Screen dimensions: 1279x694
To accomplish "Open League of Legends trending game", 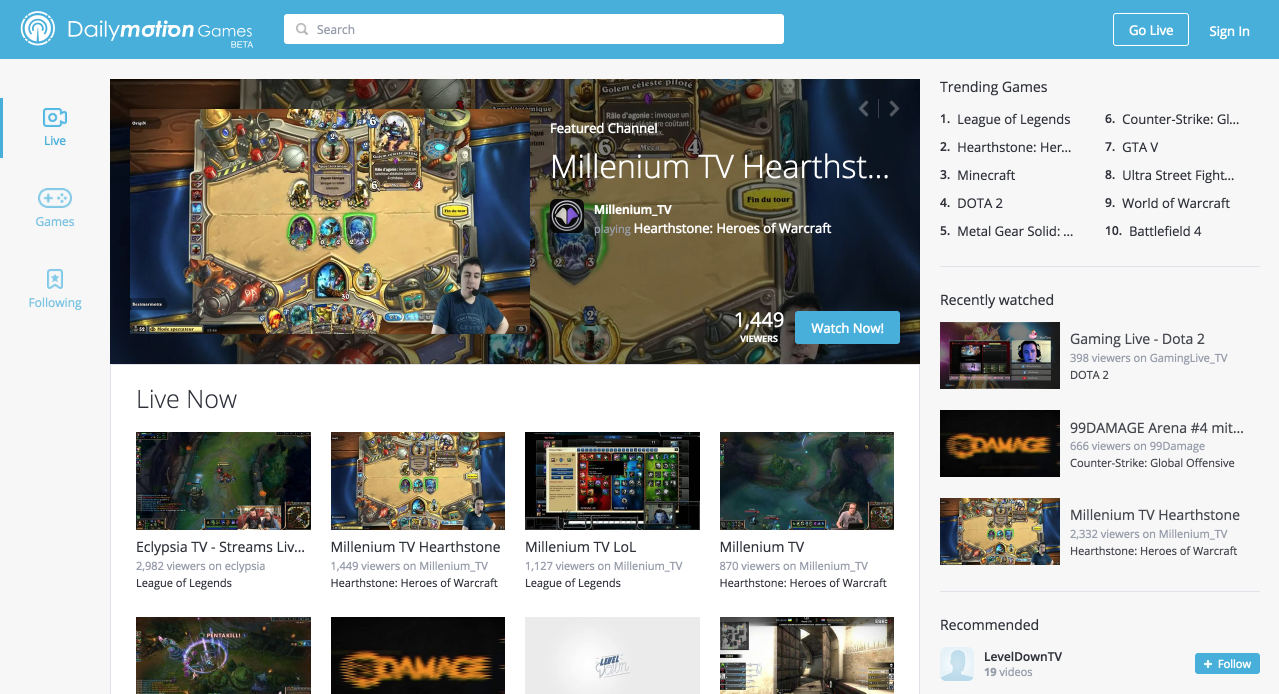I will coord(1014,119).
